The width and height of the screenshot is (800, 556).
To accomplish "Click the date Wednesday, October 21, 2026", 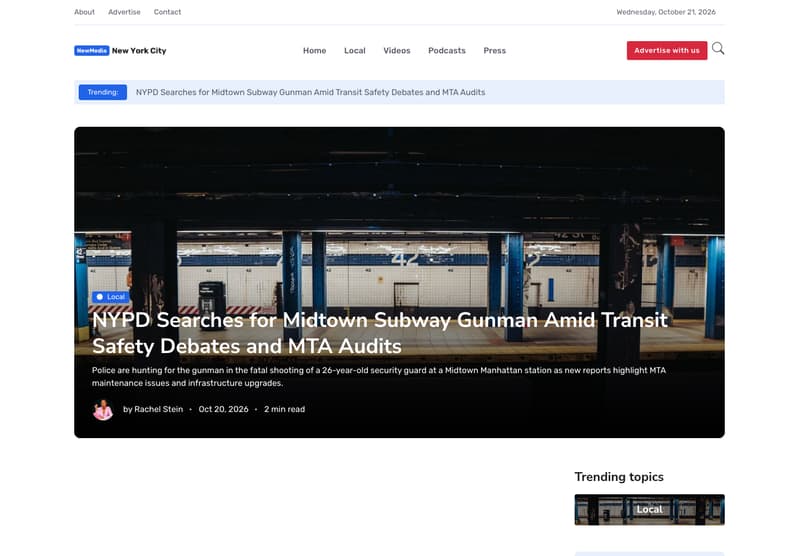I will (666, 12).
